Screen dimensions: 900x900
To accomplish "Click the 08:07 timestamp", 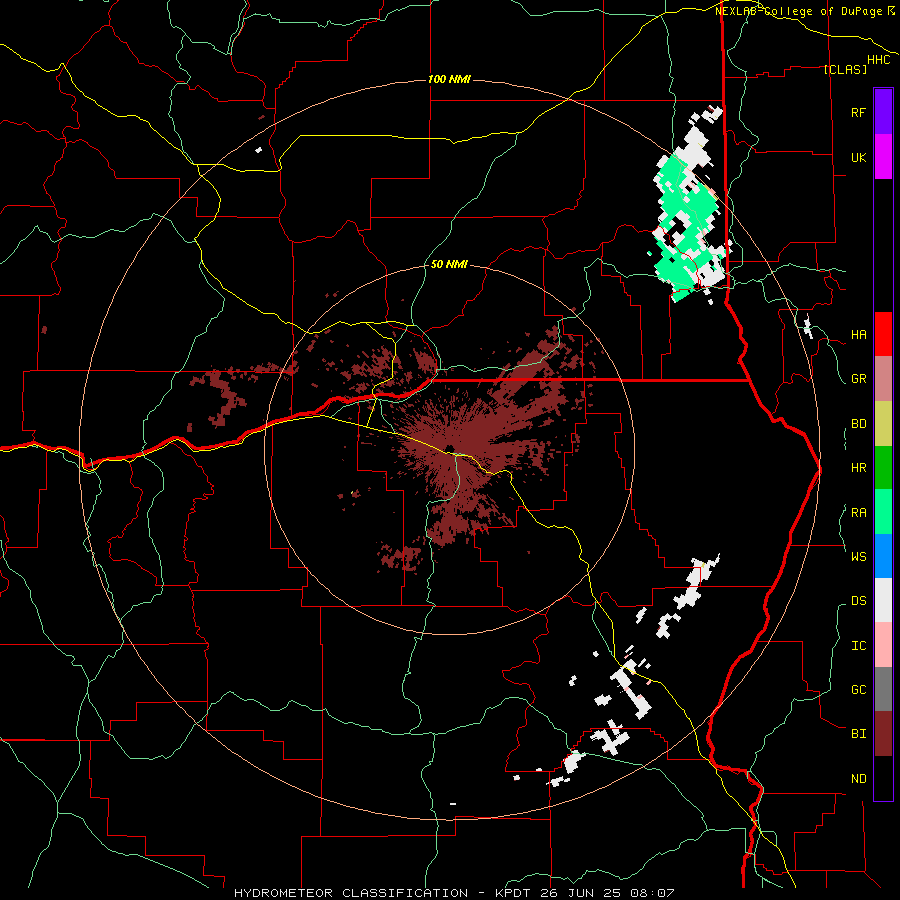I will click(651, 893).
